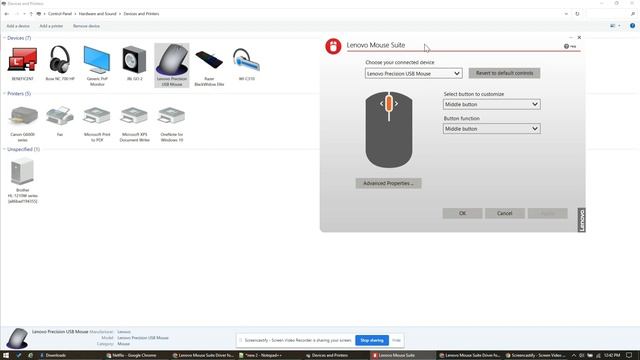Click Cancel in Lenovo Mouse Suite
Viewport: 640px width, 360px height.
[504, 213]
